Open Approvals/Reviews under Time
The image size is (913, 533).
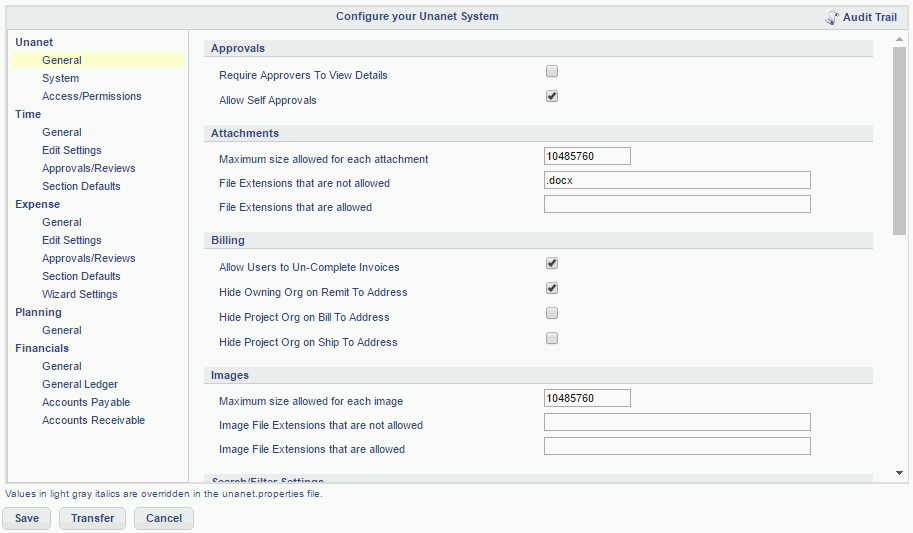(89, 168)
